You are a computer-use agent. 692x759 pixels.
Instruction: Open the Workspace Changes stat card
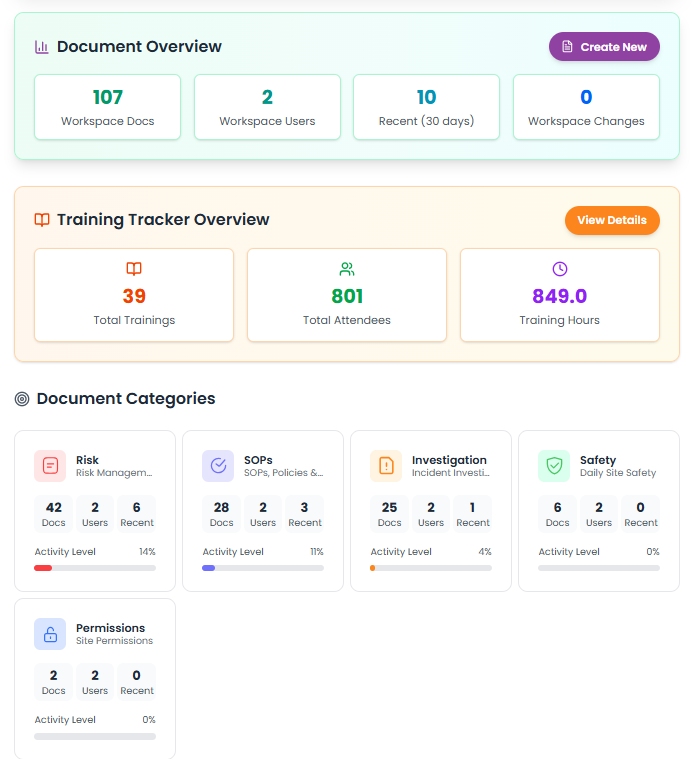tap(586, 107)
